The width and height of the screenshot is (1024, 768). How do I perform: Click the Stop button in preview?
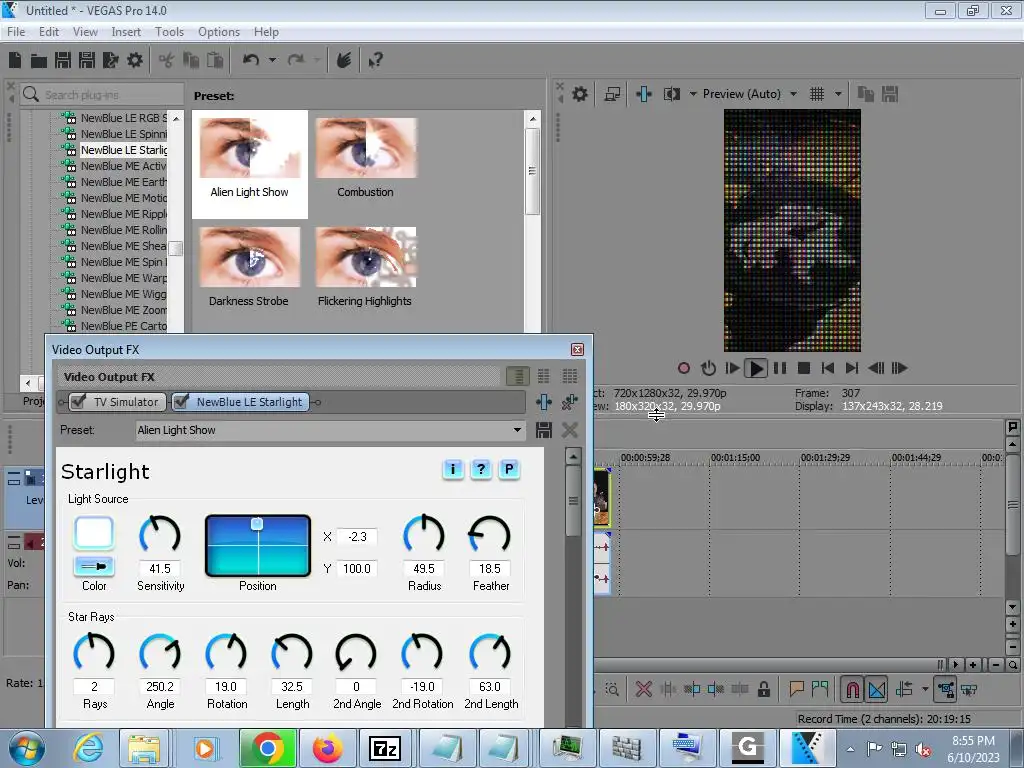[x=804, y=368]
